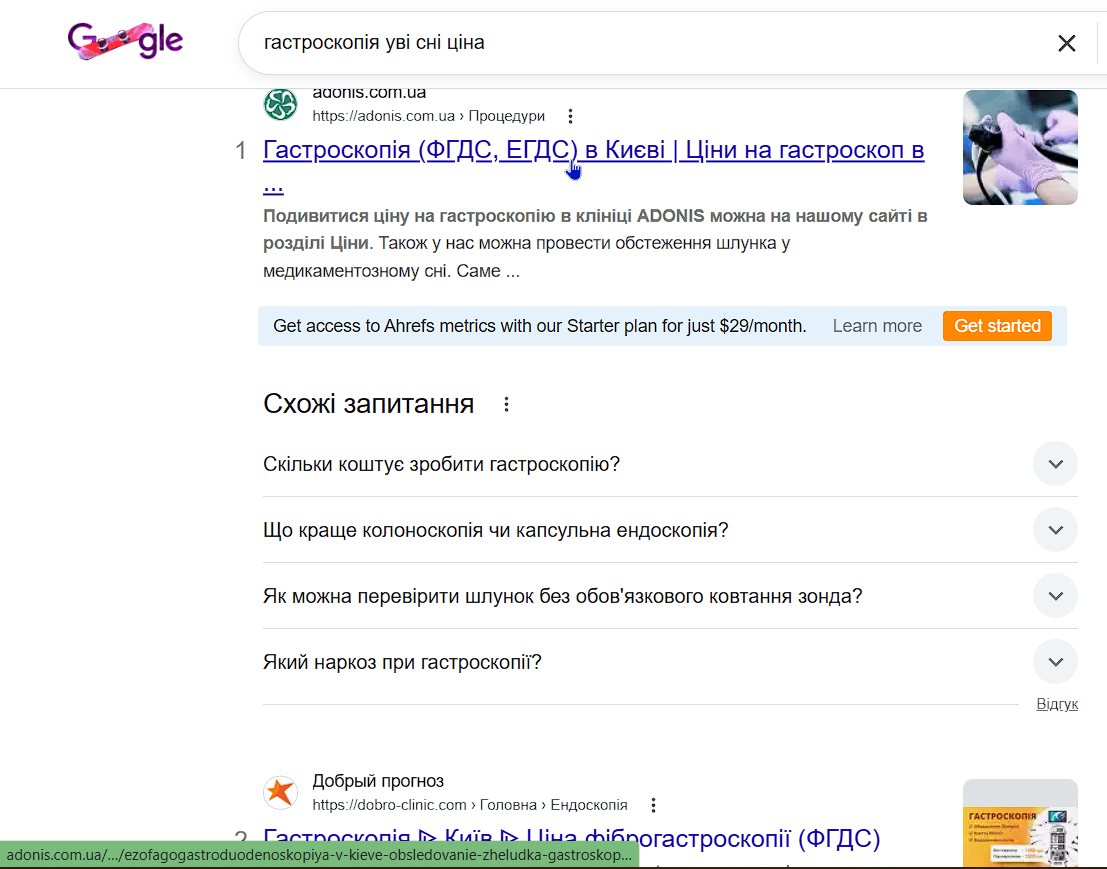Click the adonis.com.ua › Процедури URL breadcrumb

coord(429,116)
